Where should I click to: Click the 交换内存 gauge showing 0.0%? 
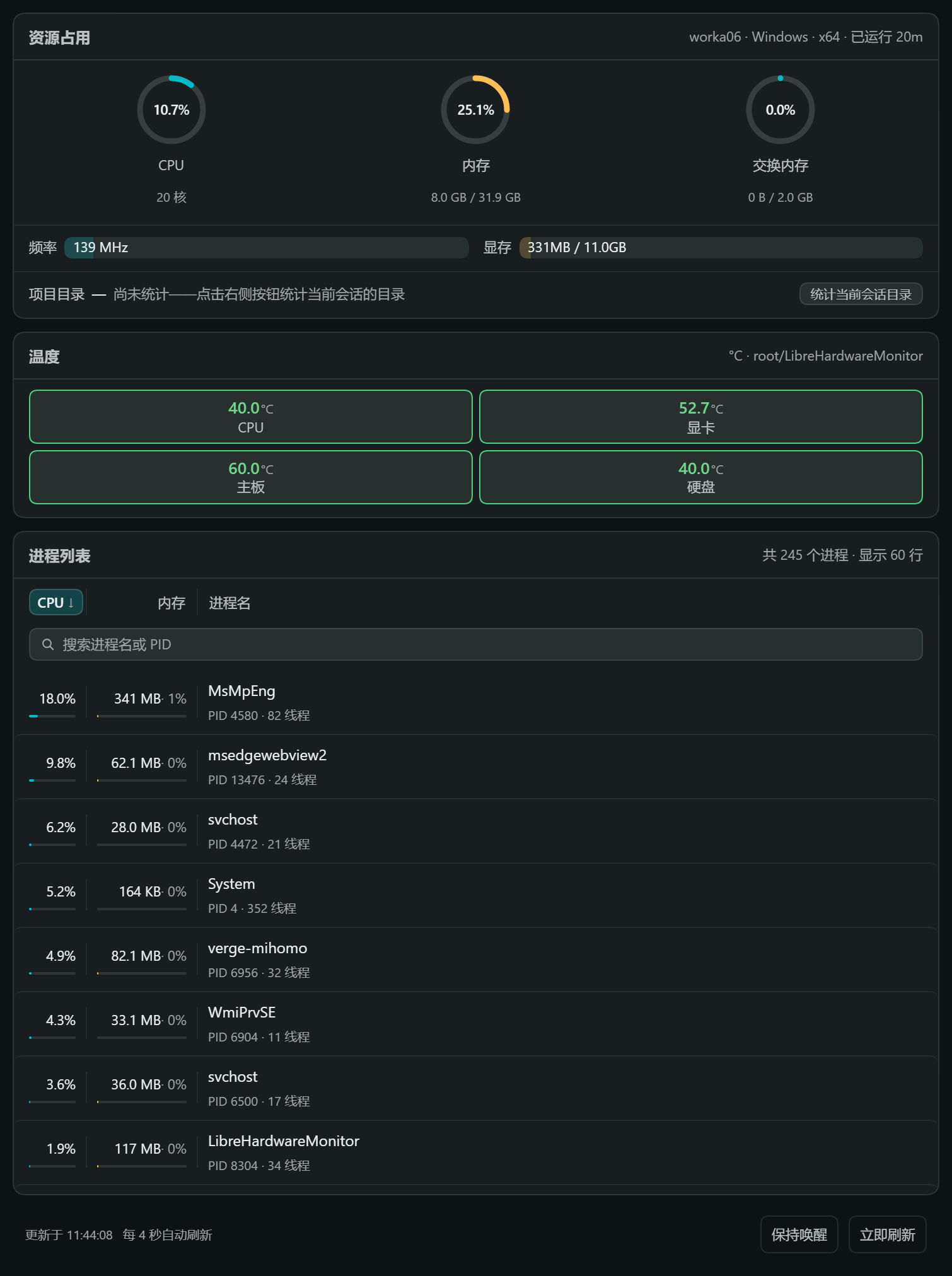coord(781,110)
